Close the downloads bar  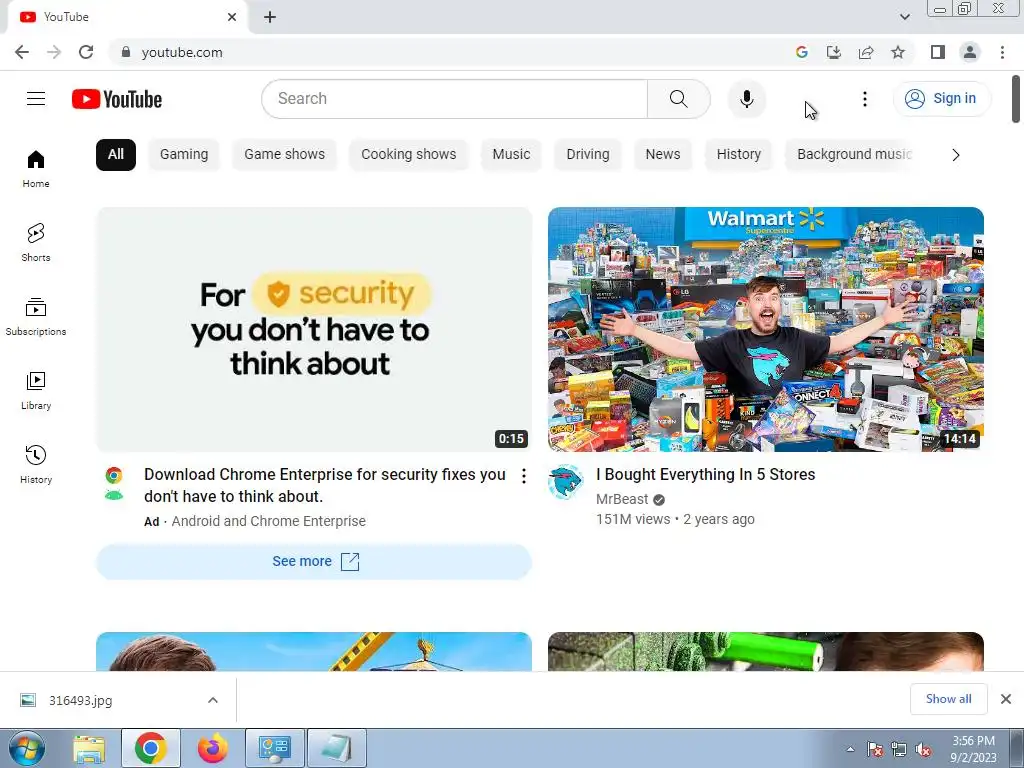click(x=1006, y=699)
